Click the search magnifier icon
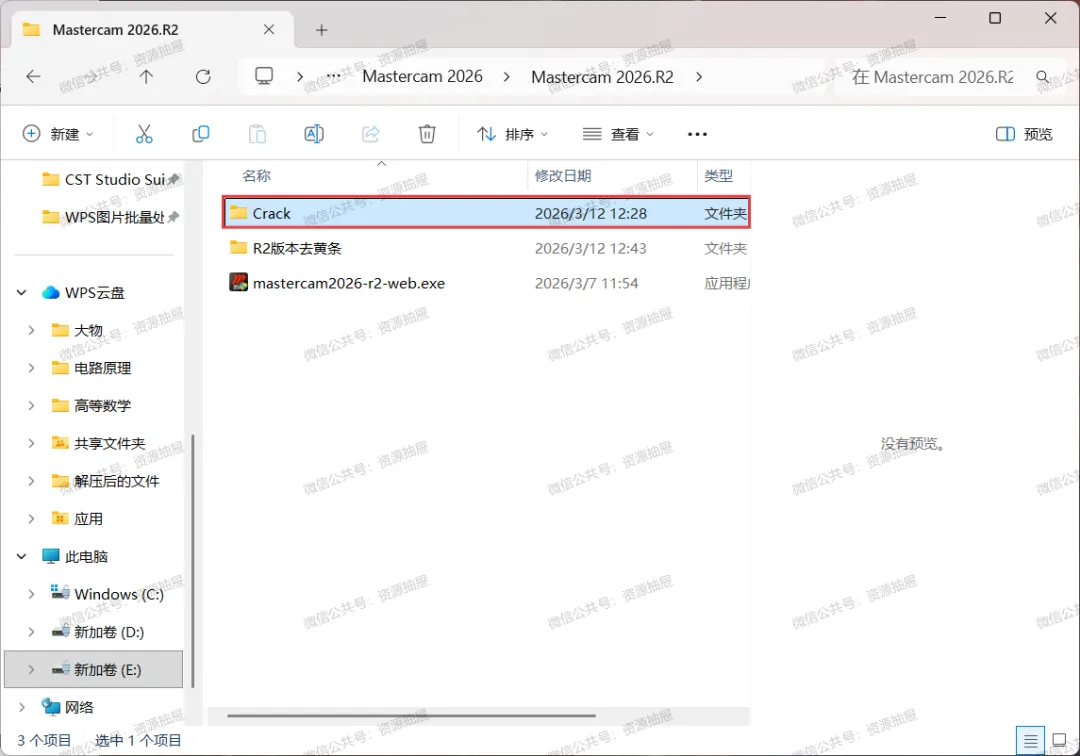1080x756 pixels. (1043, 76)
